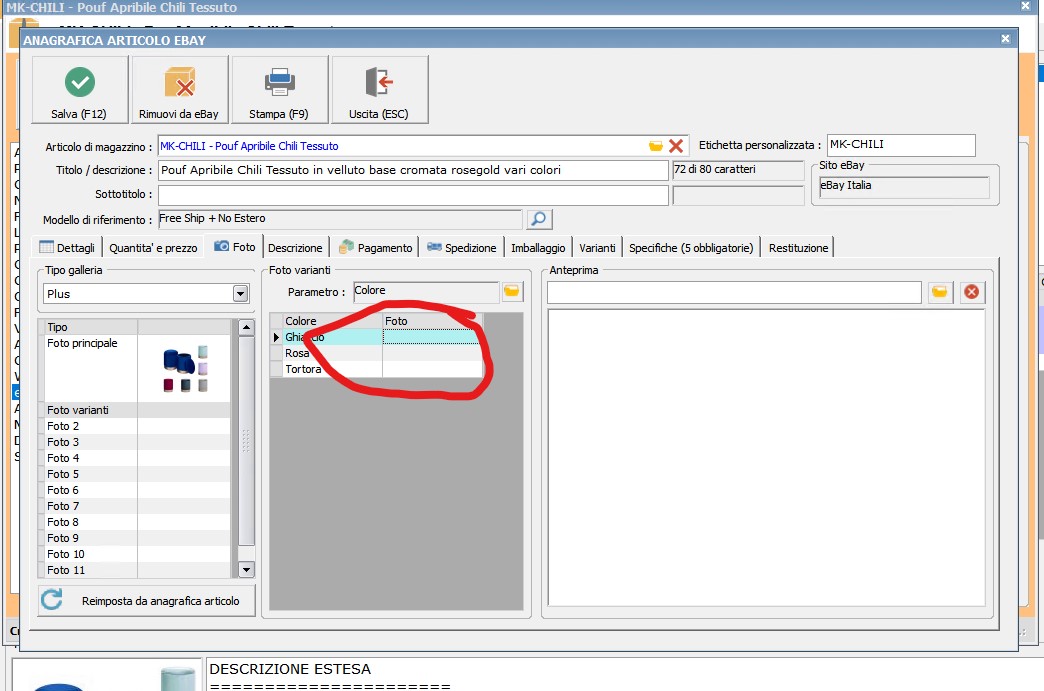
Task: Click folder icon beside Parametro Colore
Action: [511, 292]
